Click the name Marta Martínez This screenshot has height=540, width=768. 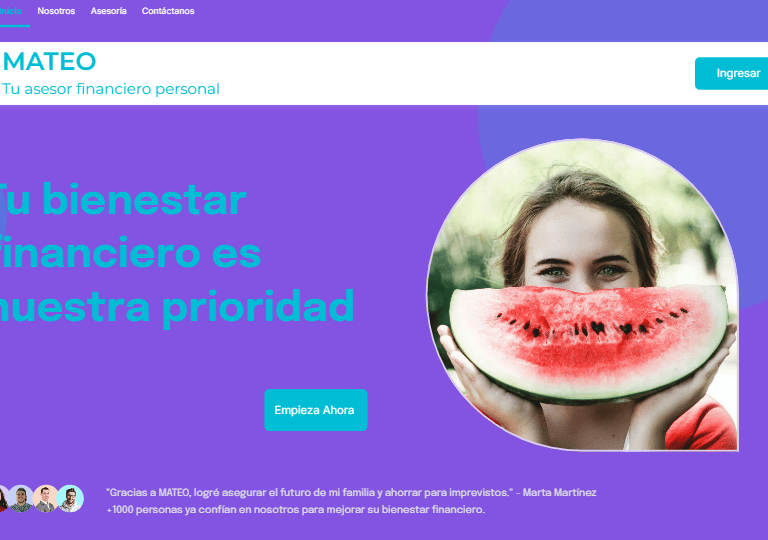[x=559, y=492]
